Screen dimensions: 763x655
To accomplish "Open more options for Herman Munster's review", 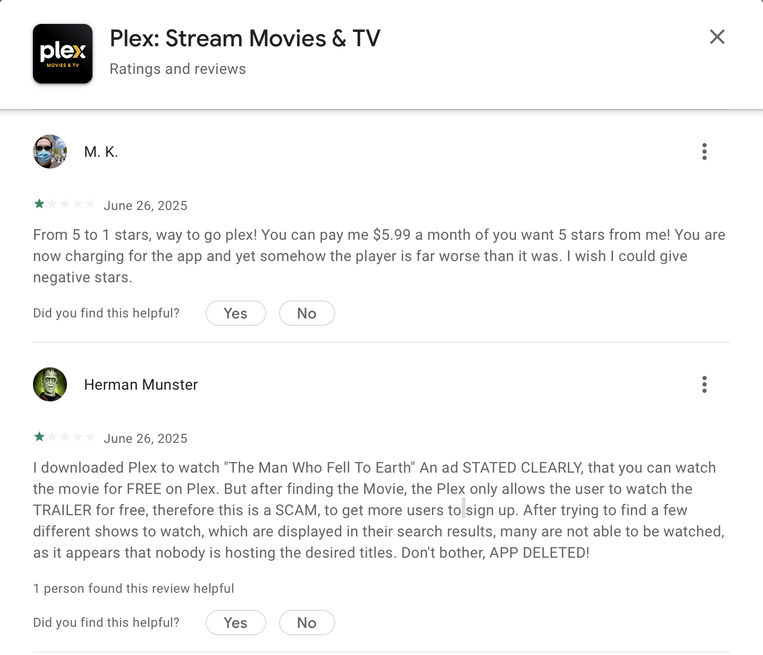I will [x=704, y=385].
